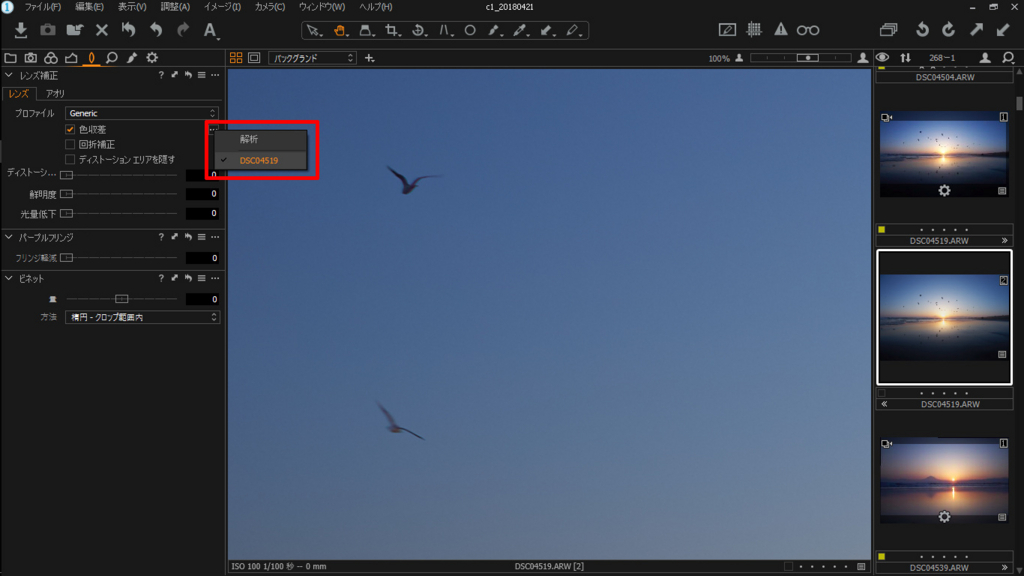Click the Auto adjust A icon
The height and width of the screenshot is (576, 1024).
click(210, 30)
